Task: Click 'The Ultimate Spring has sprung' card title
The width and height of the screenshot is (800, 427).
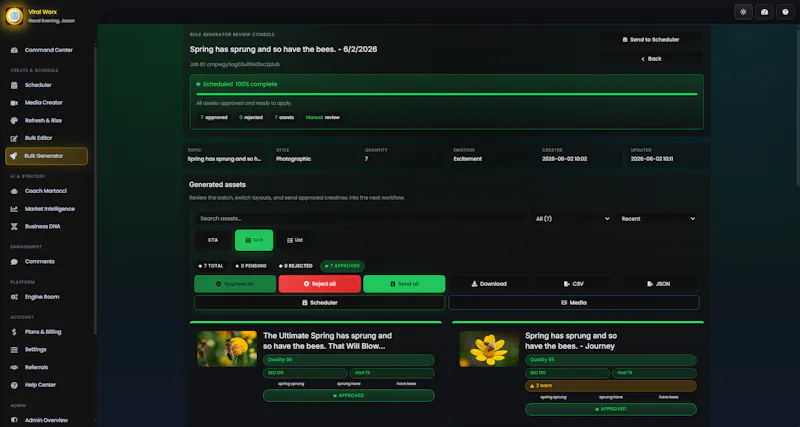Action: [327, 341]
